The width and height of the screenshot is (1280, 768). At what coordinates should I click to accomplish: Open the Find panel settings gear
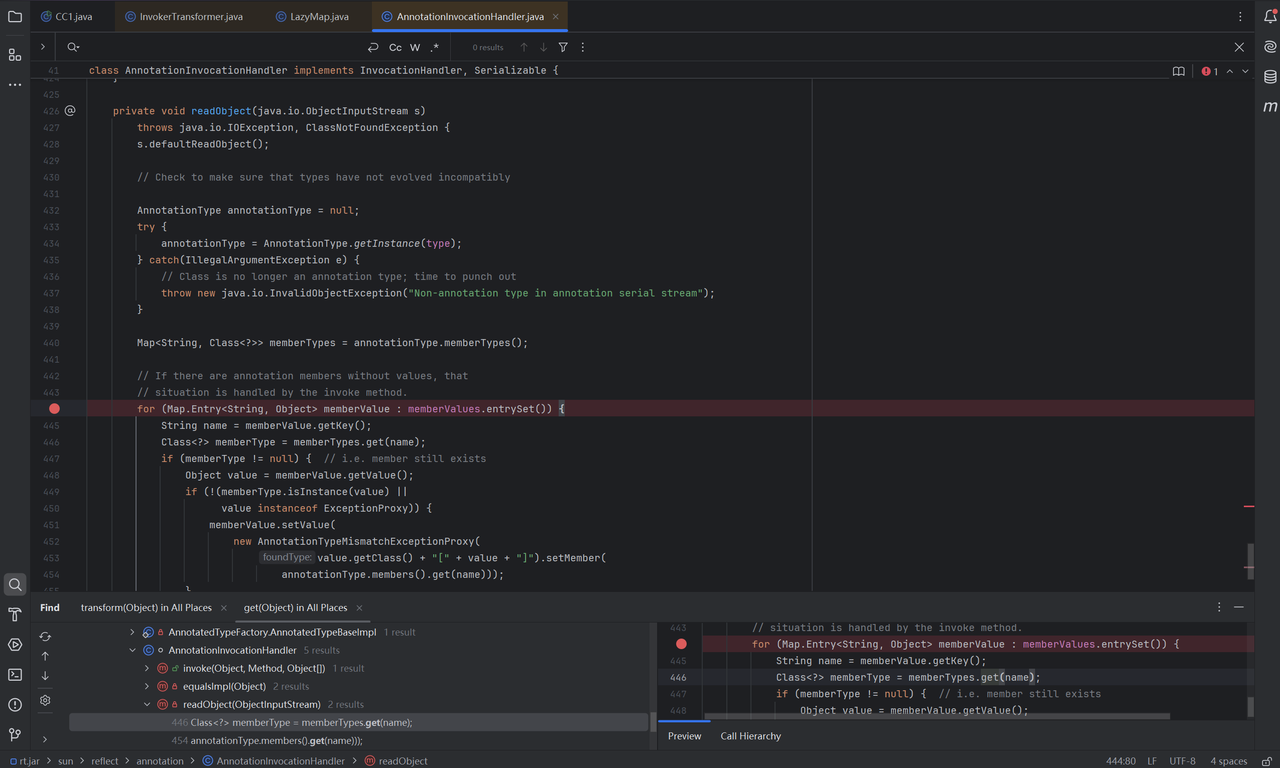[x=45, y=701]
